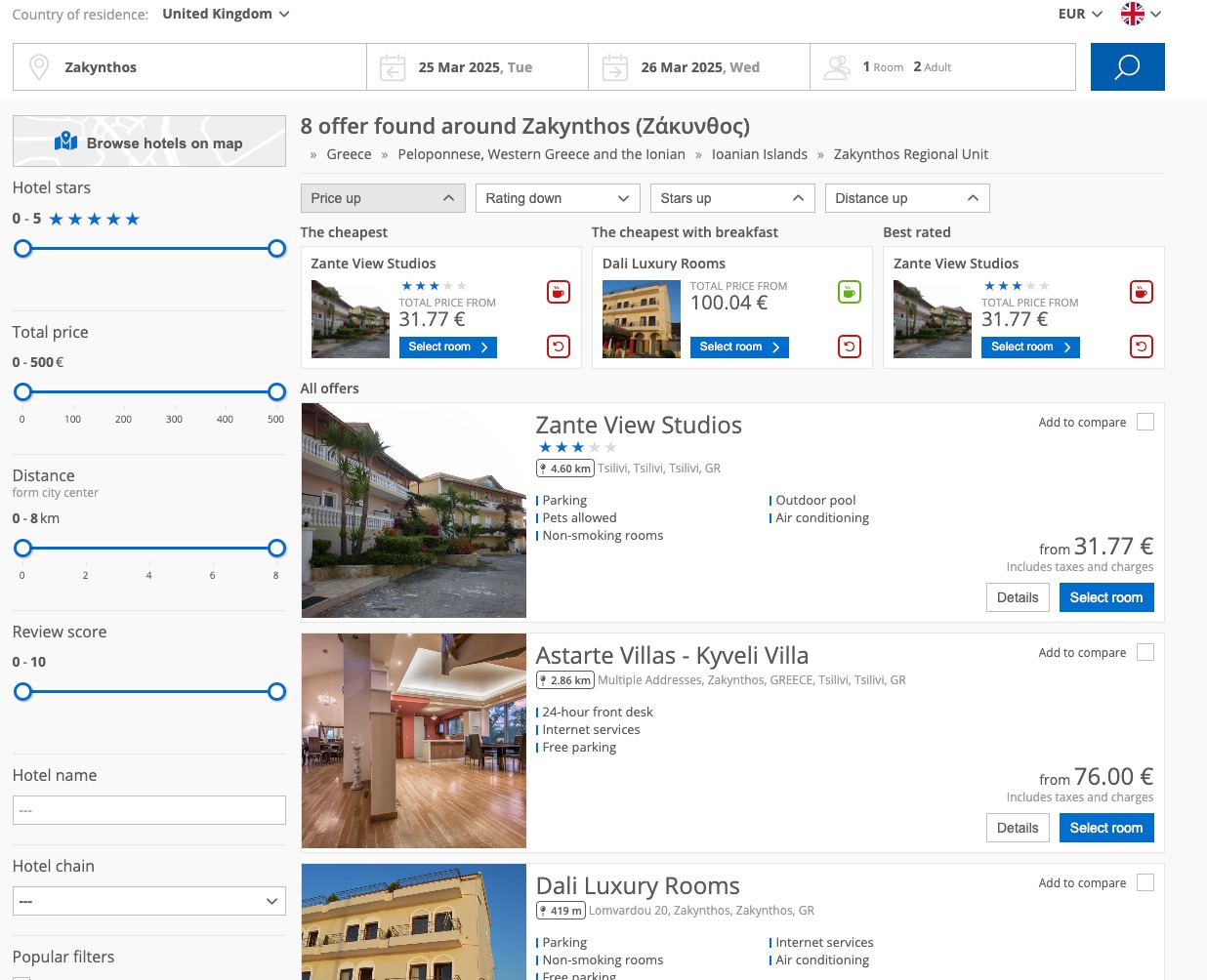Open Details for Astarte Villas
The width and height of the screenshot is (1207, 980).
click(x=1018, y=828)
